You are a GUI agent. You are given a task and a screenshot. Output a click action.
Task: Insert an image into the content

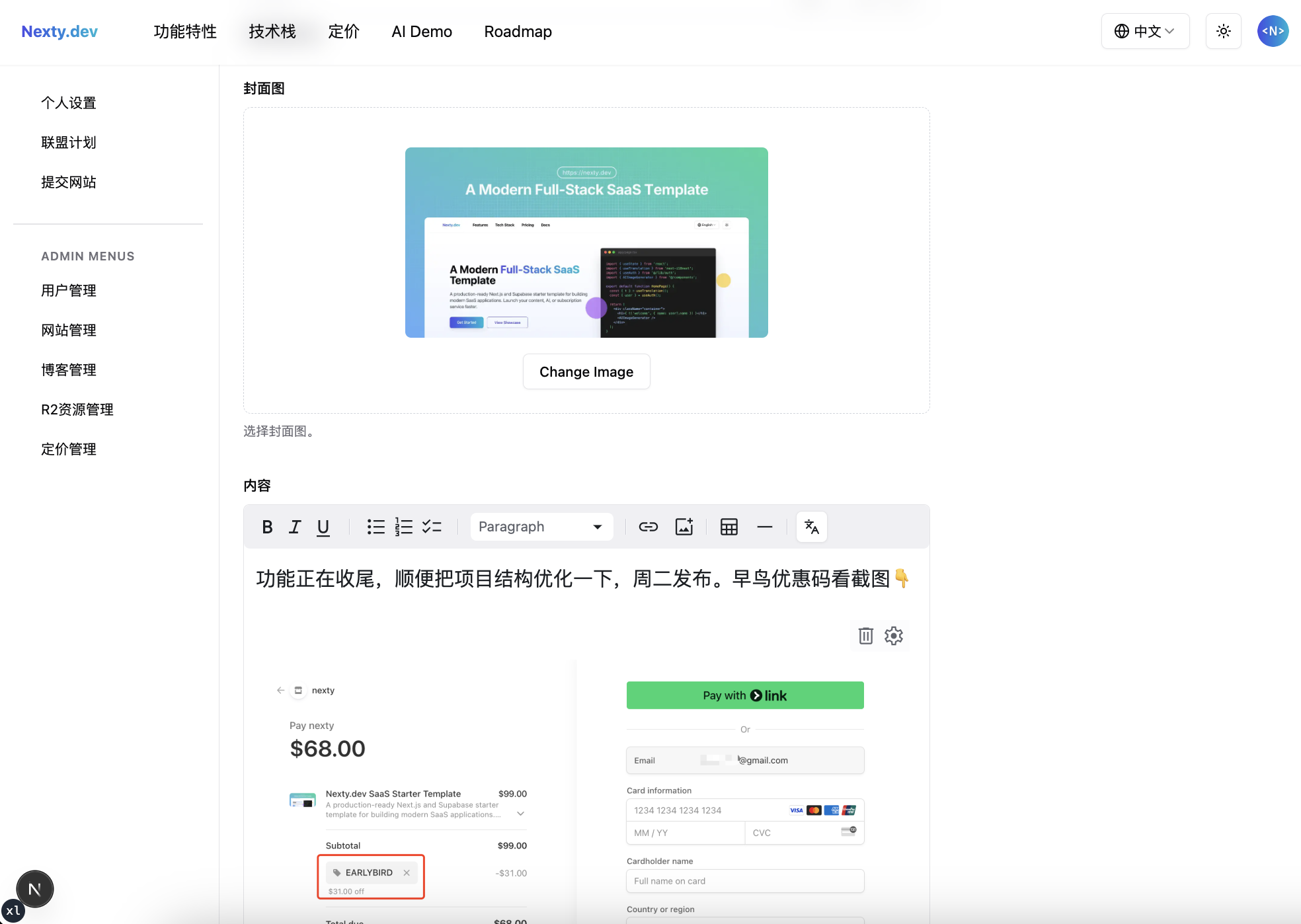[684, 527]
